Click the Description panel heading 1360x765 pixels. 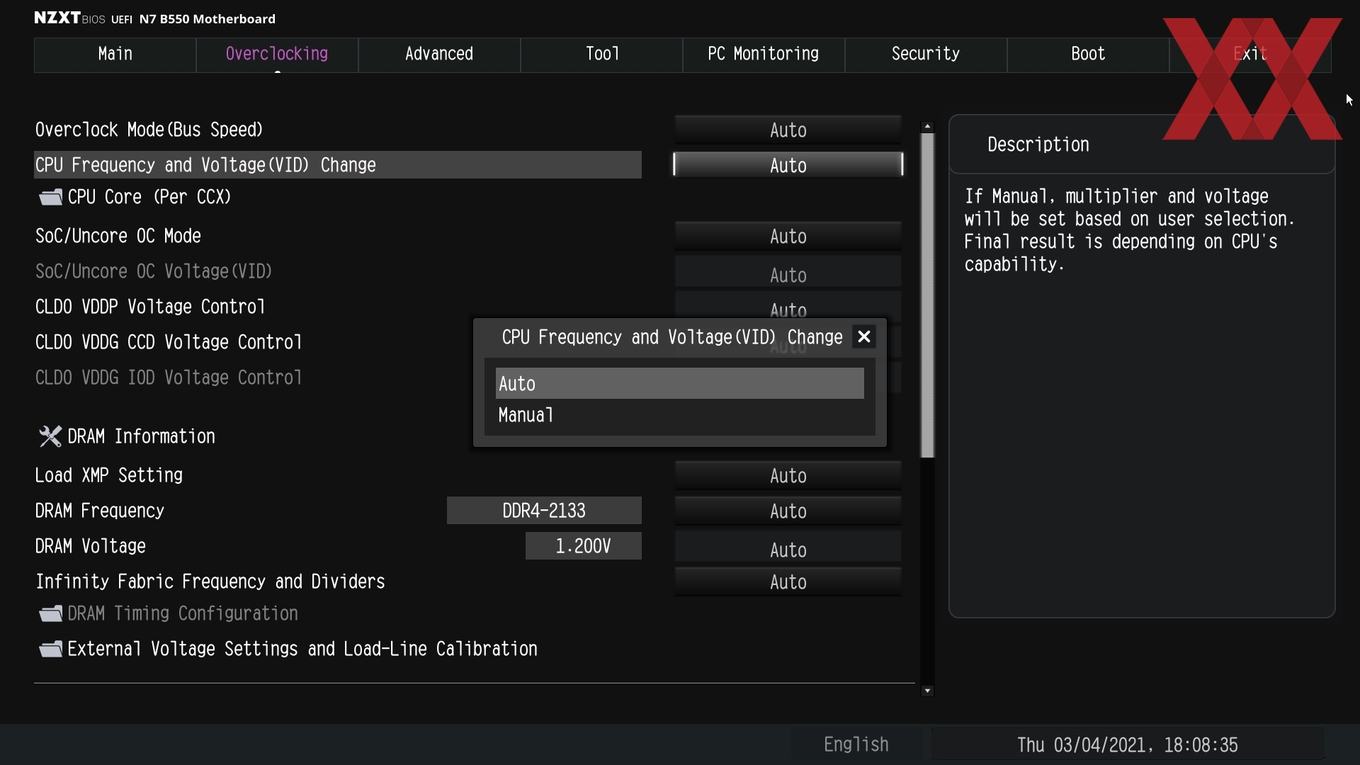[x=1038, y=144]
